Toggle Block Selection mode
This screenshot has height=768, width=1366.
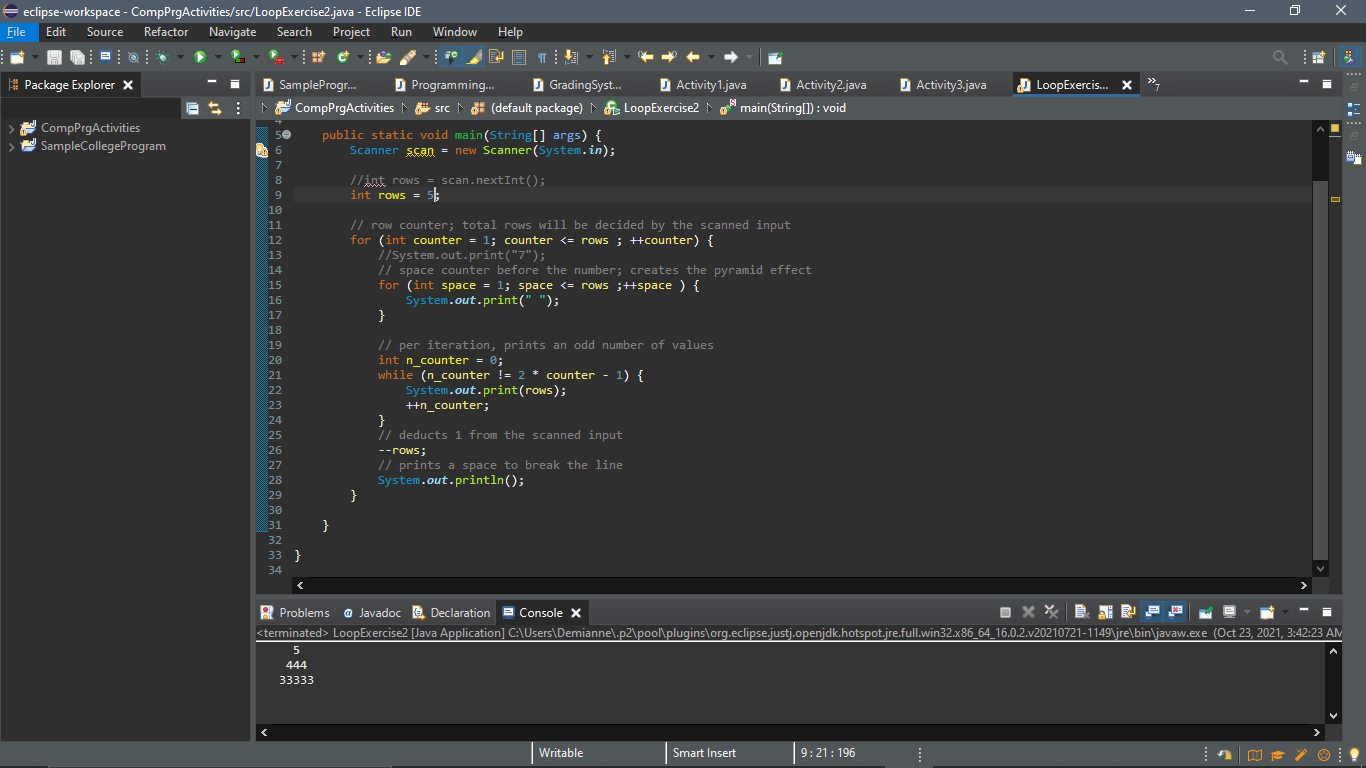(519, 58)
